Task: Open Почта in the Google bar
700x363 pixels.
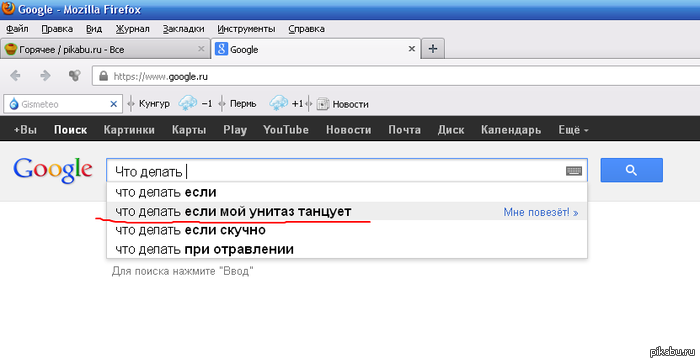Action: [x=404, y=130]
